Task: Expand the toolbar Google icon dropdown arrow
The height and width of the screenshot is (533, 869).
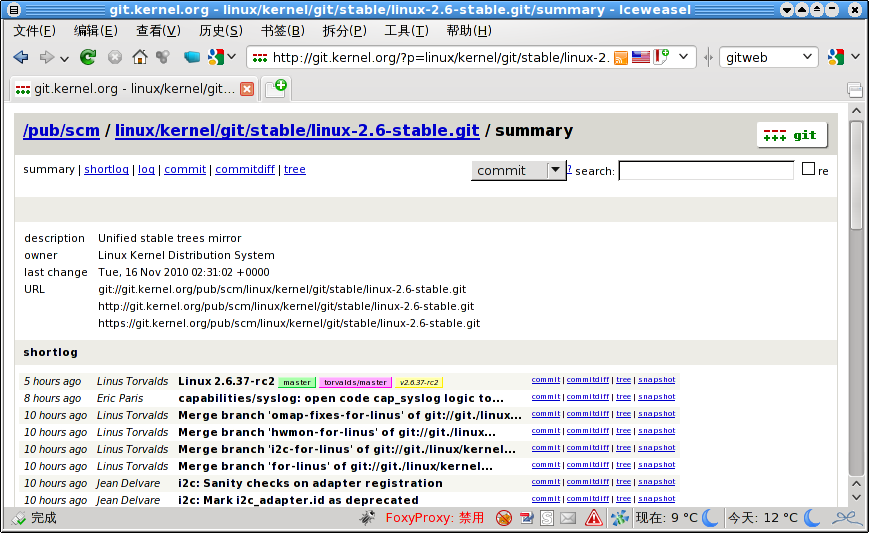Action: point(232,57)
